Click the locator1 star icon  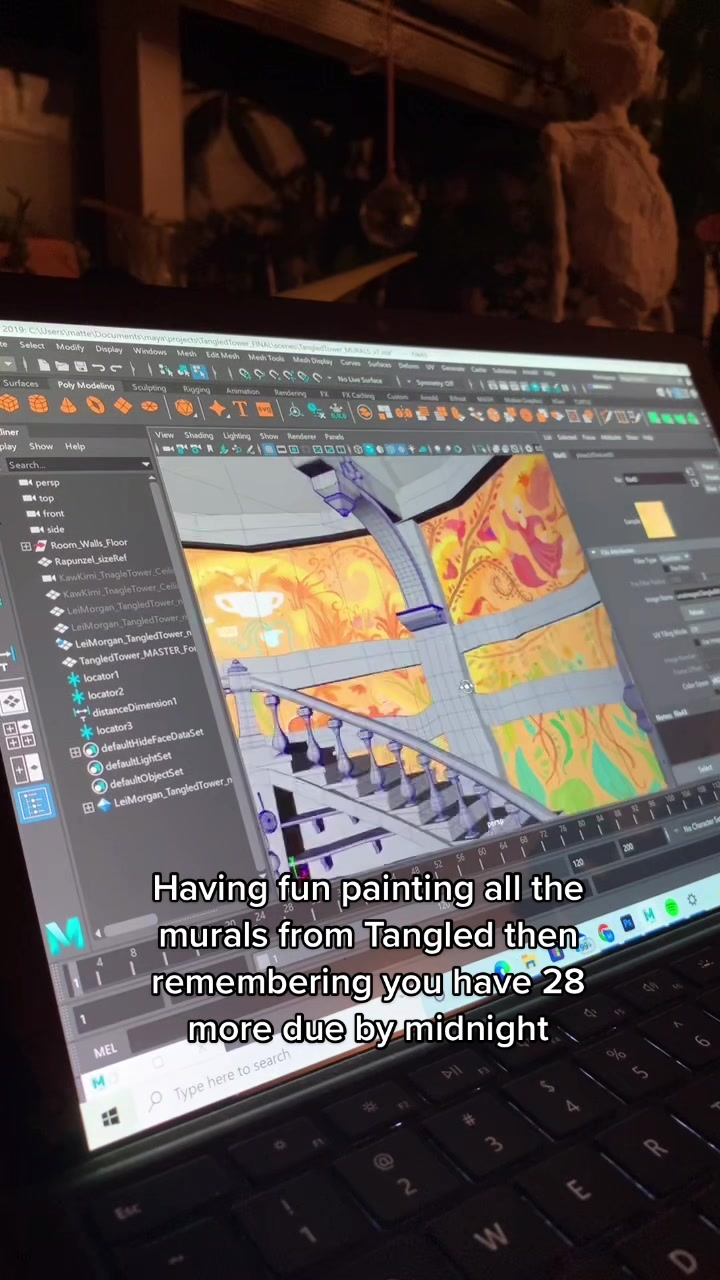pyautogui.click(x=75, y=677)
